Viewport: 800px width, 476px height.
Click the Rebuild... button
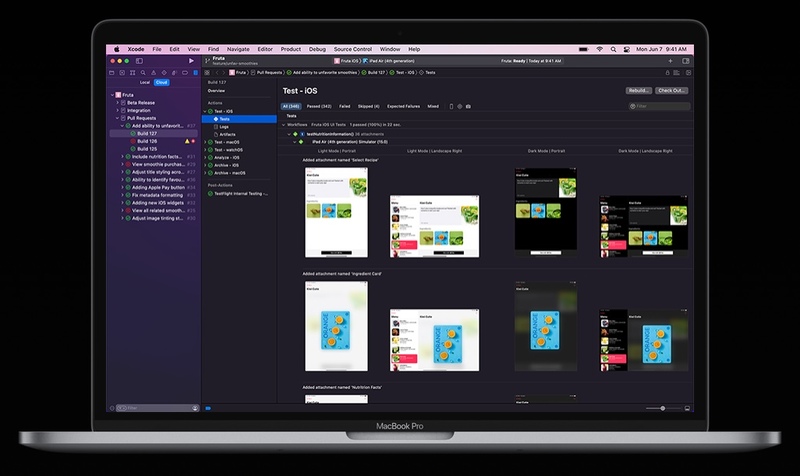[x=639, y=90]
